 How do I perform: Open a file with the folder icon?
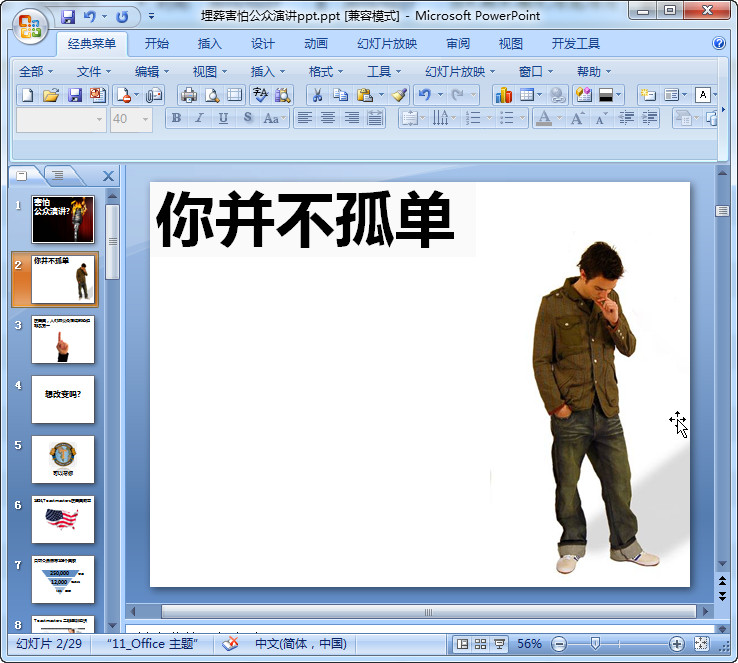coord(51,95)
